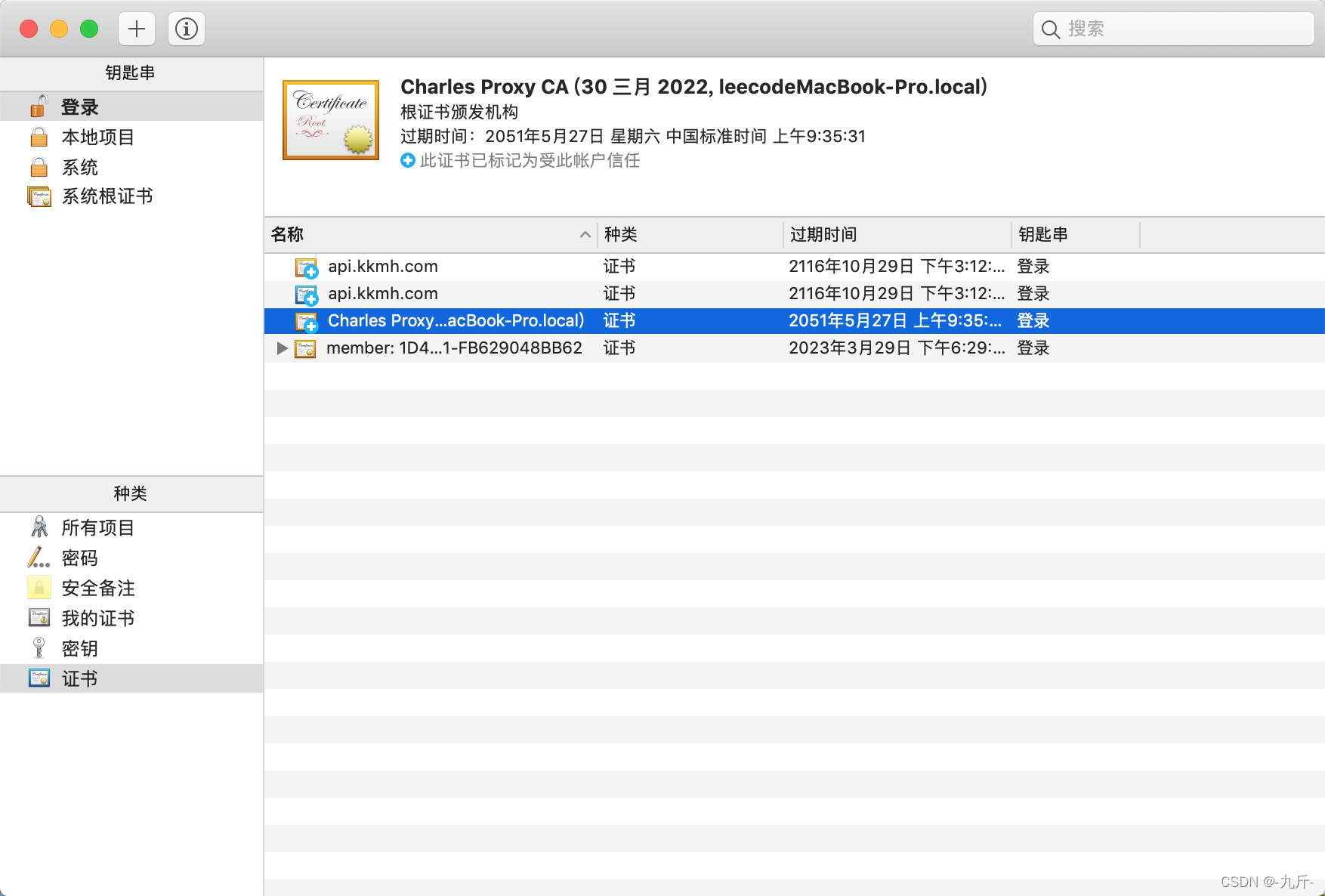1325x896 pixels.
Task: Click the Charles Proxy CA title text
Action: (693, 87)
